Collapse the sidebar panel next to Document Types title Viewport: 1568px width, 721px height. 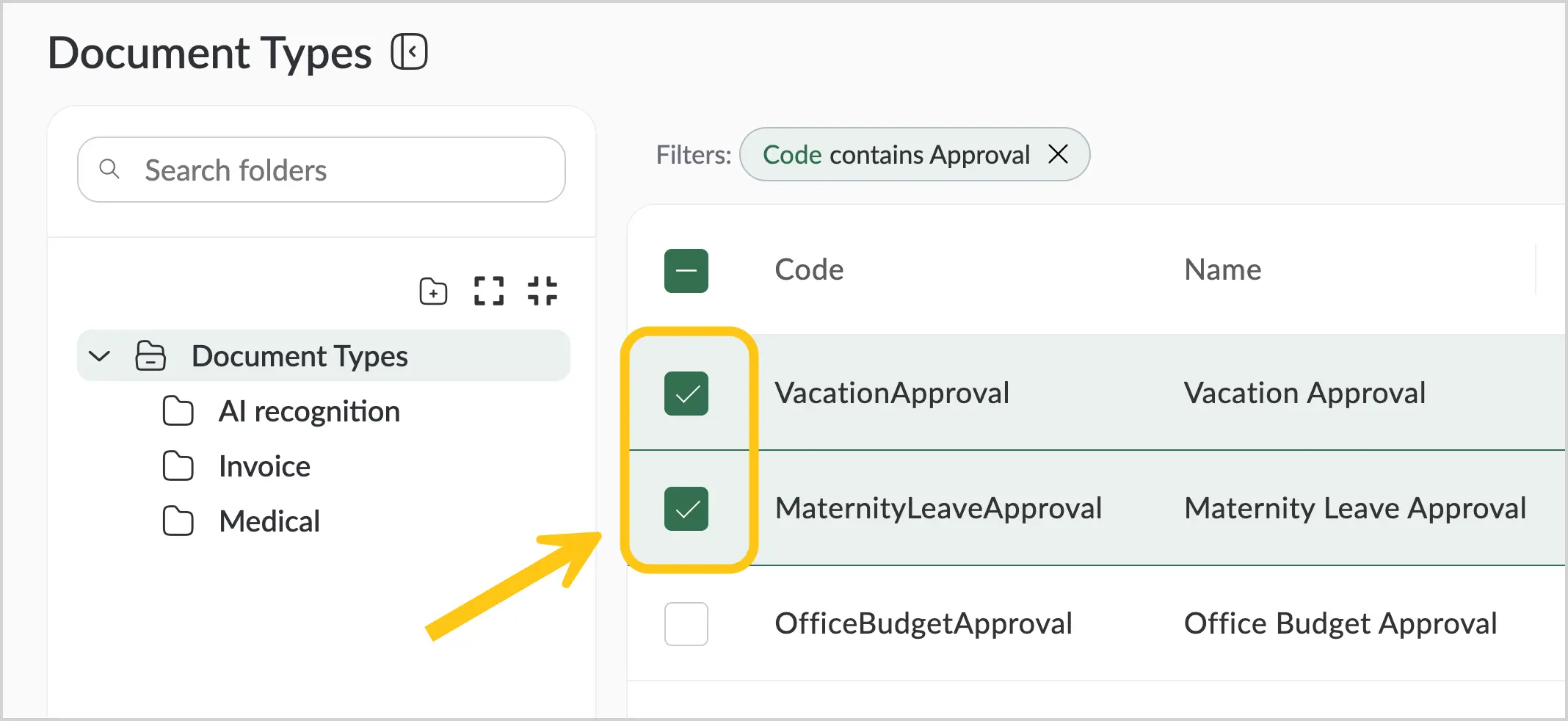[409, 52]
